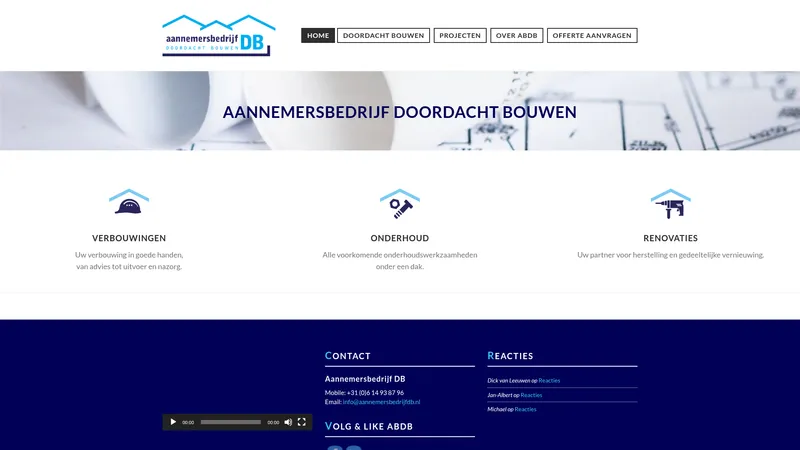Open the Doordacht Bouwen menu item

(x=383, y=35)
